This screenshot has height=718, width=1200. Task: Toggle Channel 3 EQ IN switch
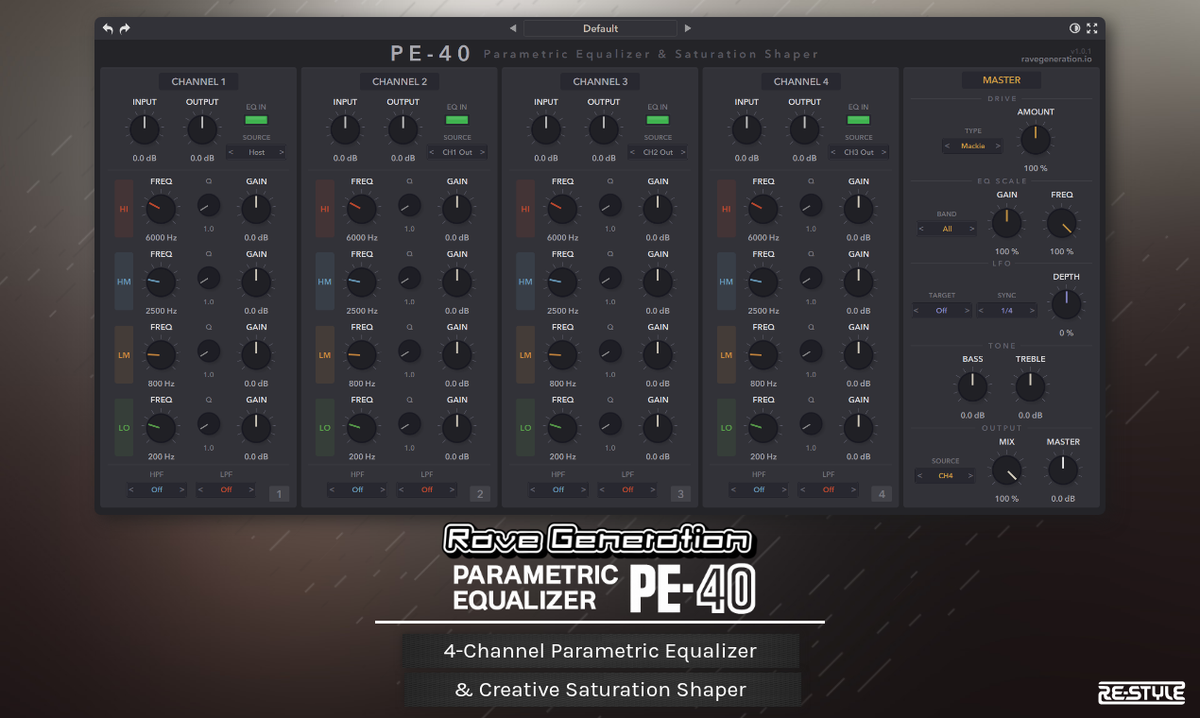[x=658, y=120]
